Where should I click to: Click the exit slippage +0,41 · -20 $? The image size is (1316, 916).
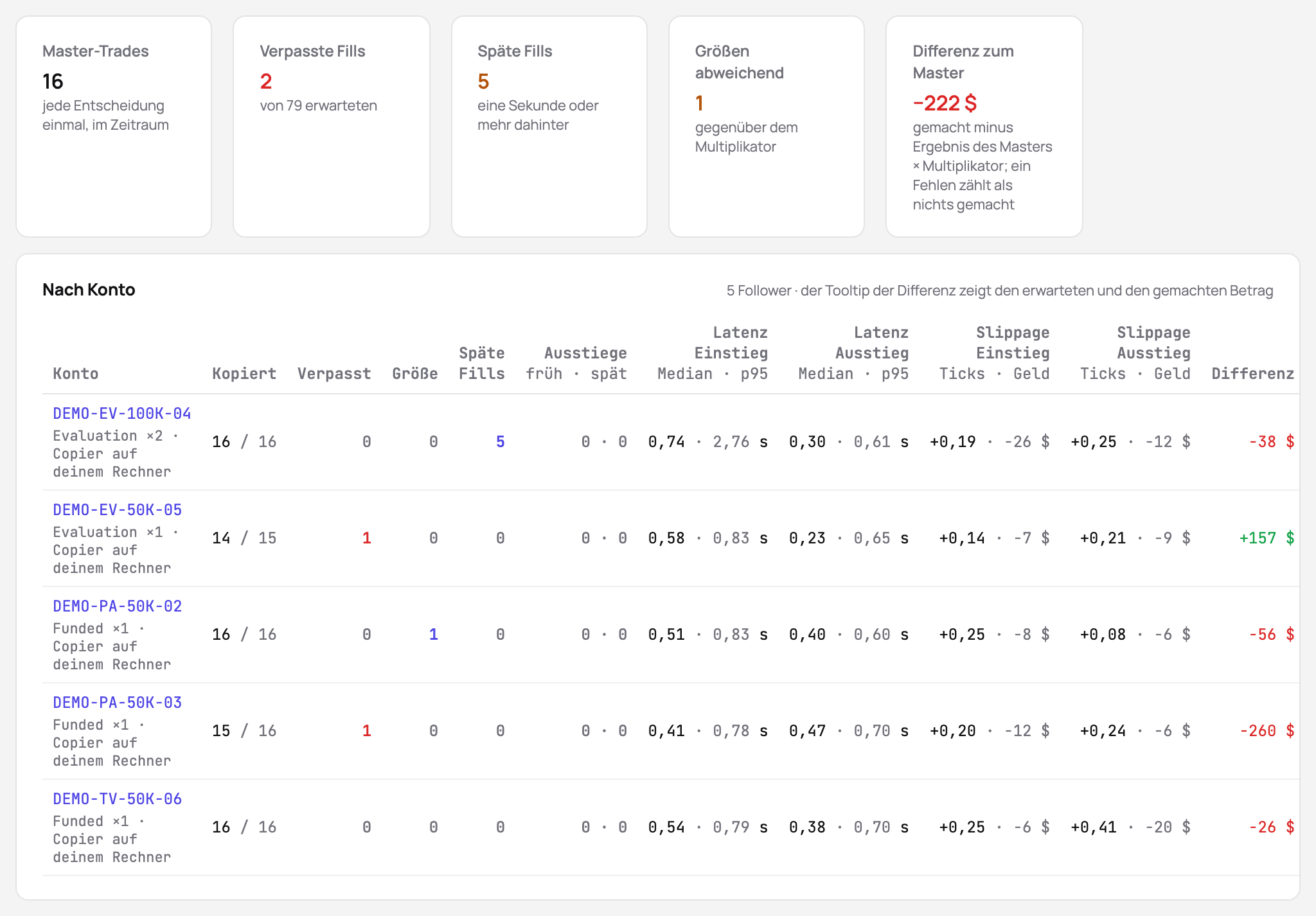[x=1130, y=827]
